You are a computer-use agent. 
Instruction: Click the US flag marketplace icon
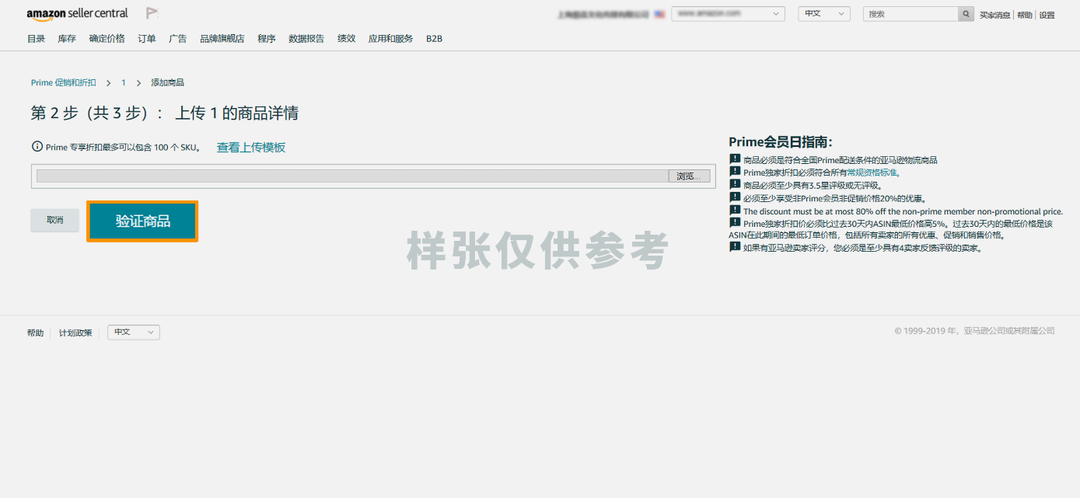point(660,14)
